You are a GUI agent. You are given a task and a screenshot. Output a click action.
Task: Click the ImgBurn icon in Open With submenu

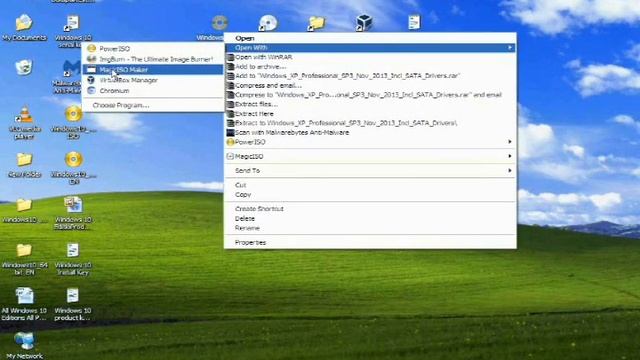coord(91,59)
